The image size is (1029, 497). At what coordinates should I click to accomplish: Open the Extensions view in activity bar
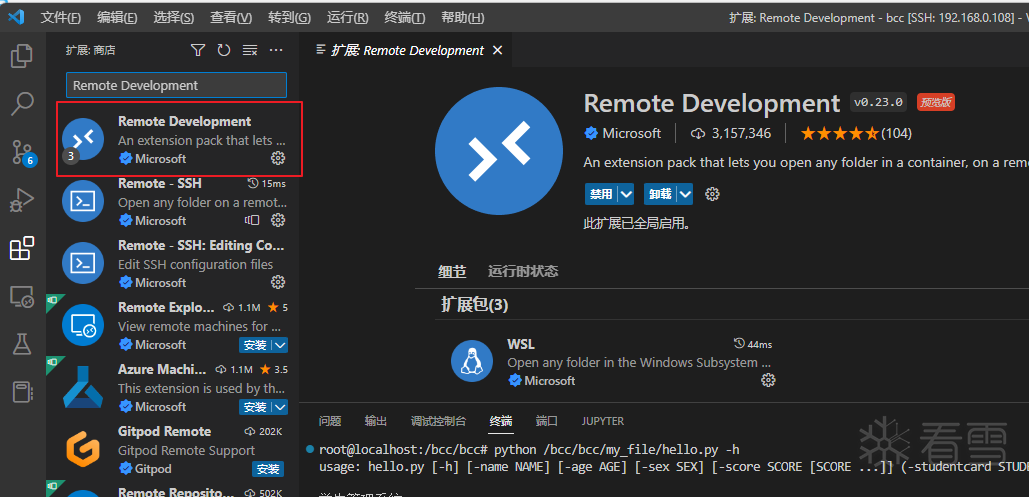coord(22,248)
